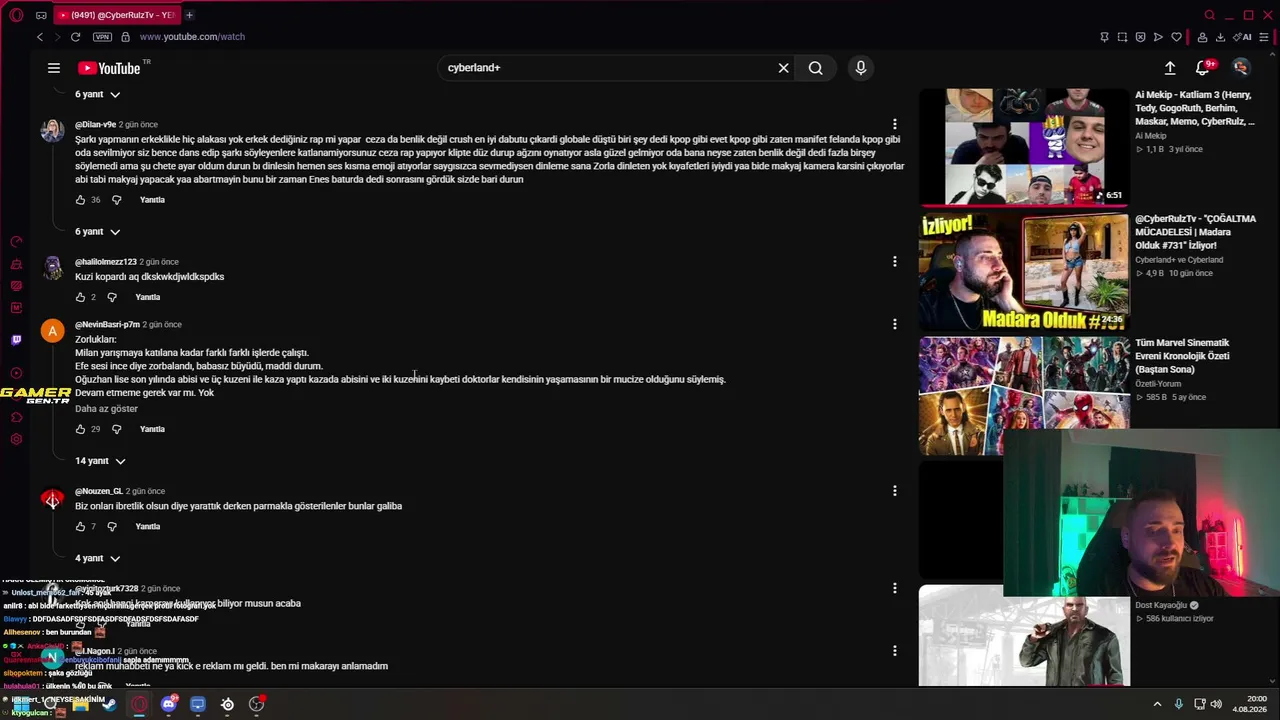Open the Tüm Marvel Sinematik Evreni title link
This screenshot has width=1280, height=720.
(1183, 356)
